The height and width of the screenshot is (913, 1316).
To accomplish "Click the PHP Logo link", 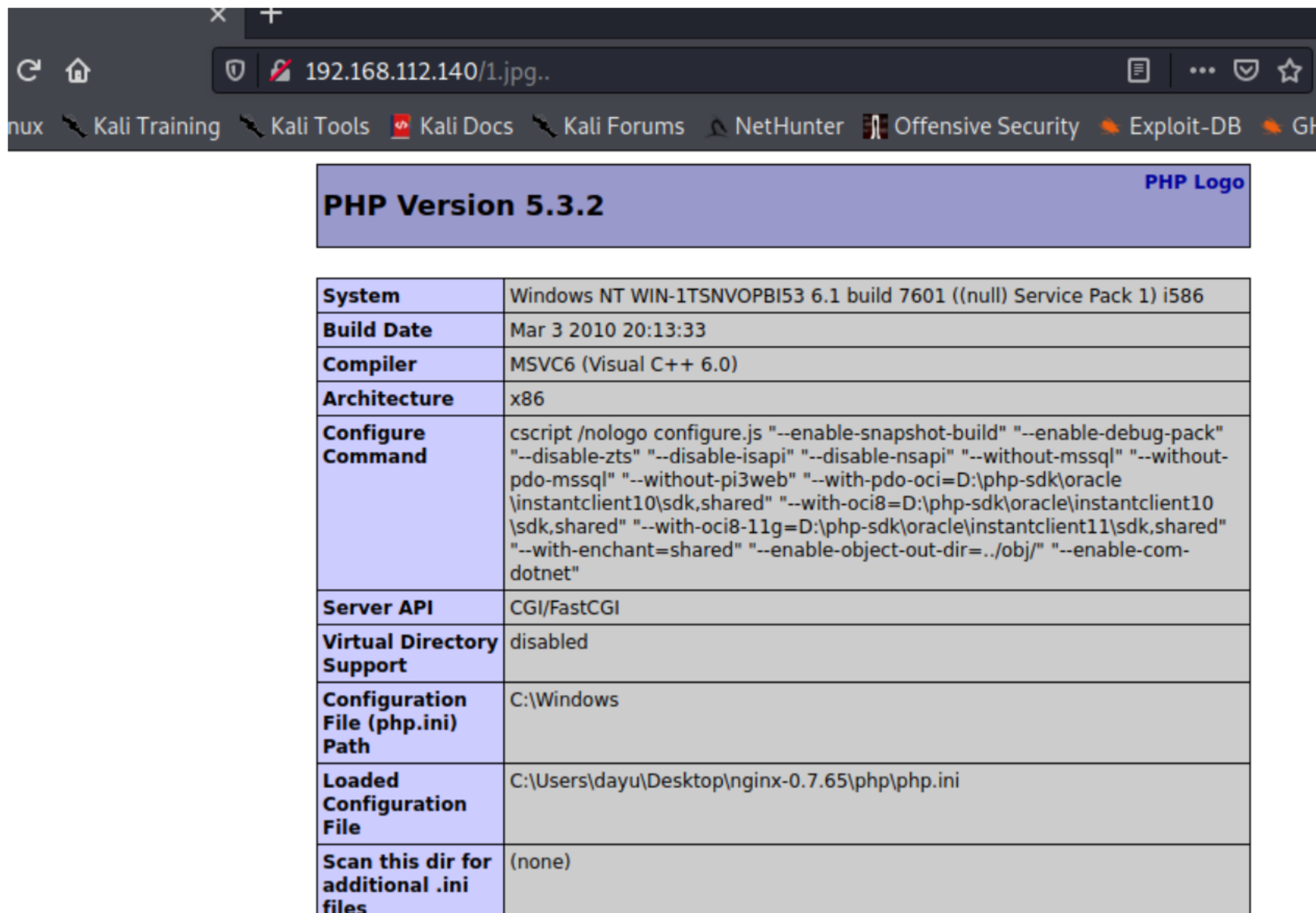I will pyautogui.click(x=1194, y=182).
